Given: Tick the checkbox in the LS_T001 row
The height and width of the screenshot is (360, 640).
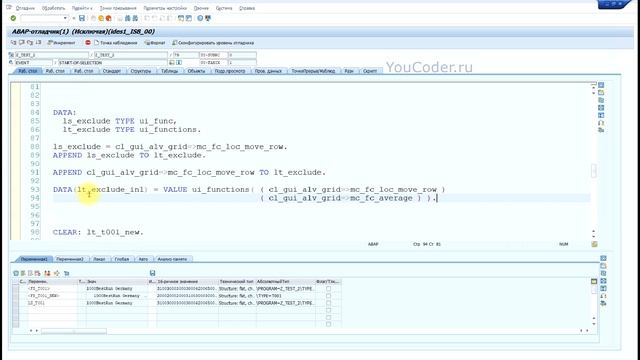Looking at the screenshot, I should tap(328, 303).
